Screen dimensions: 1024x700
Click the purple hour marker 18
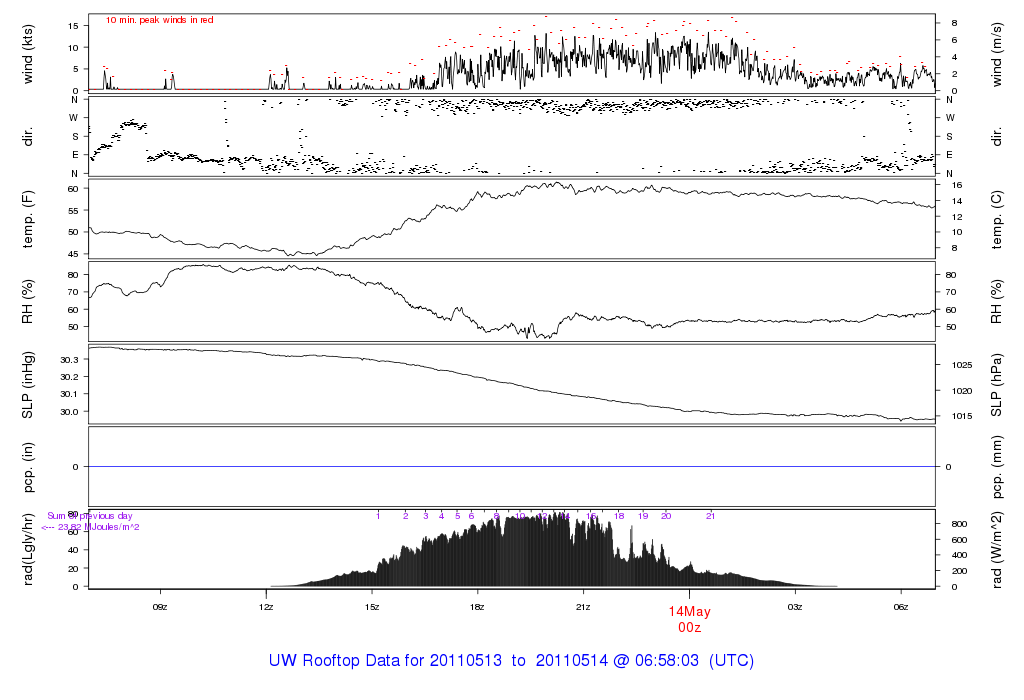[x=619, y=516]
